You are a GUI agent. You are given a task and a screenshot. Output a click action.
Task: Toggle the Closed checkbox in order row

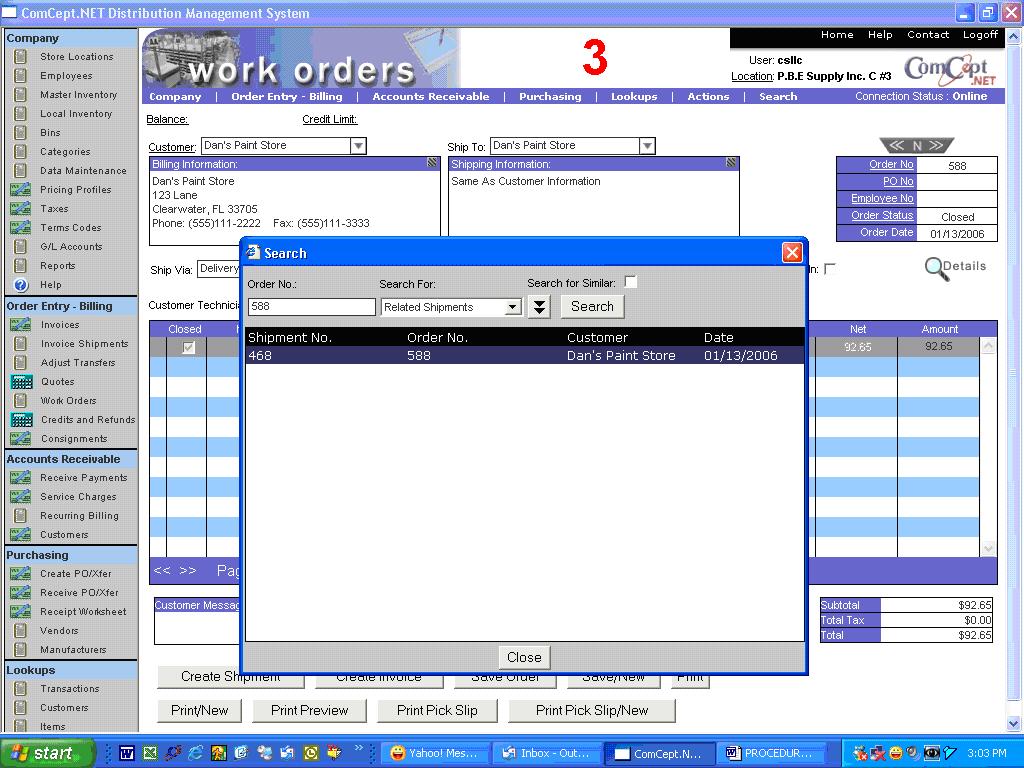pos(188,347)
